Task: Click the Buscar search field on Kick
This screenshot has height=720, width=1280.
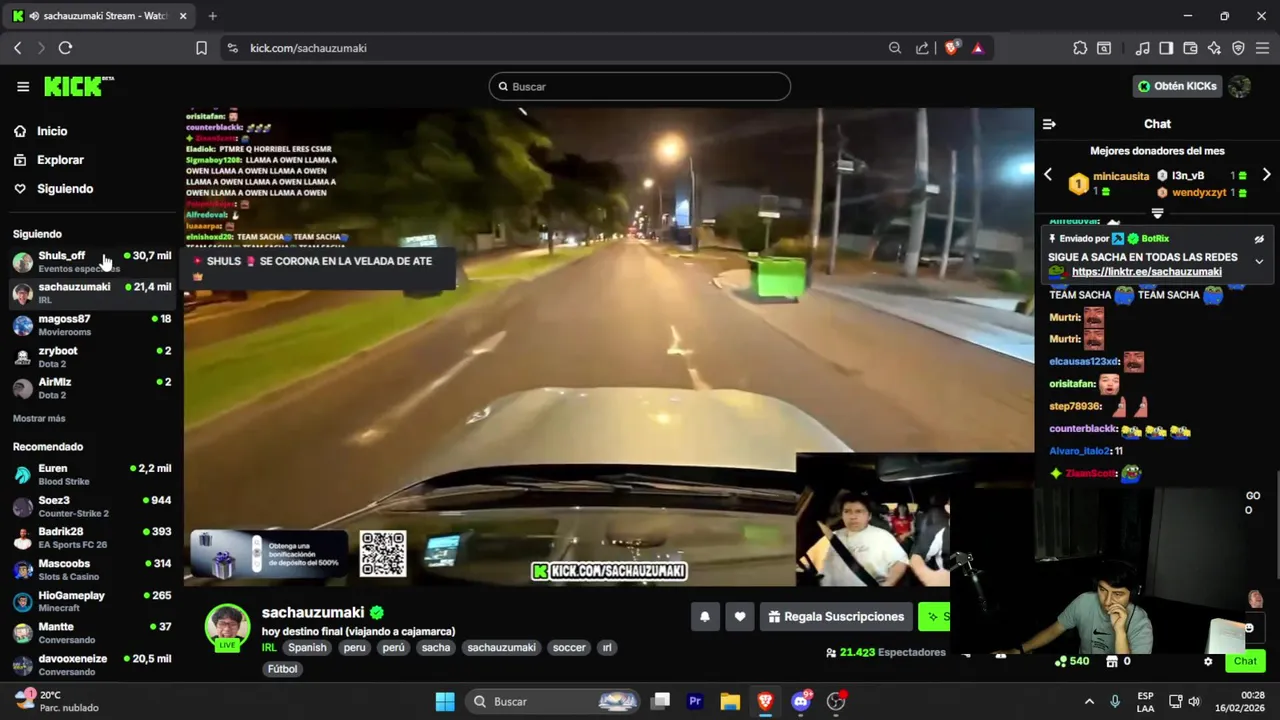Action: pos(640,87)
